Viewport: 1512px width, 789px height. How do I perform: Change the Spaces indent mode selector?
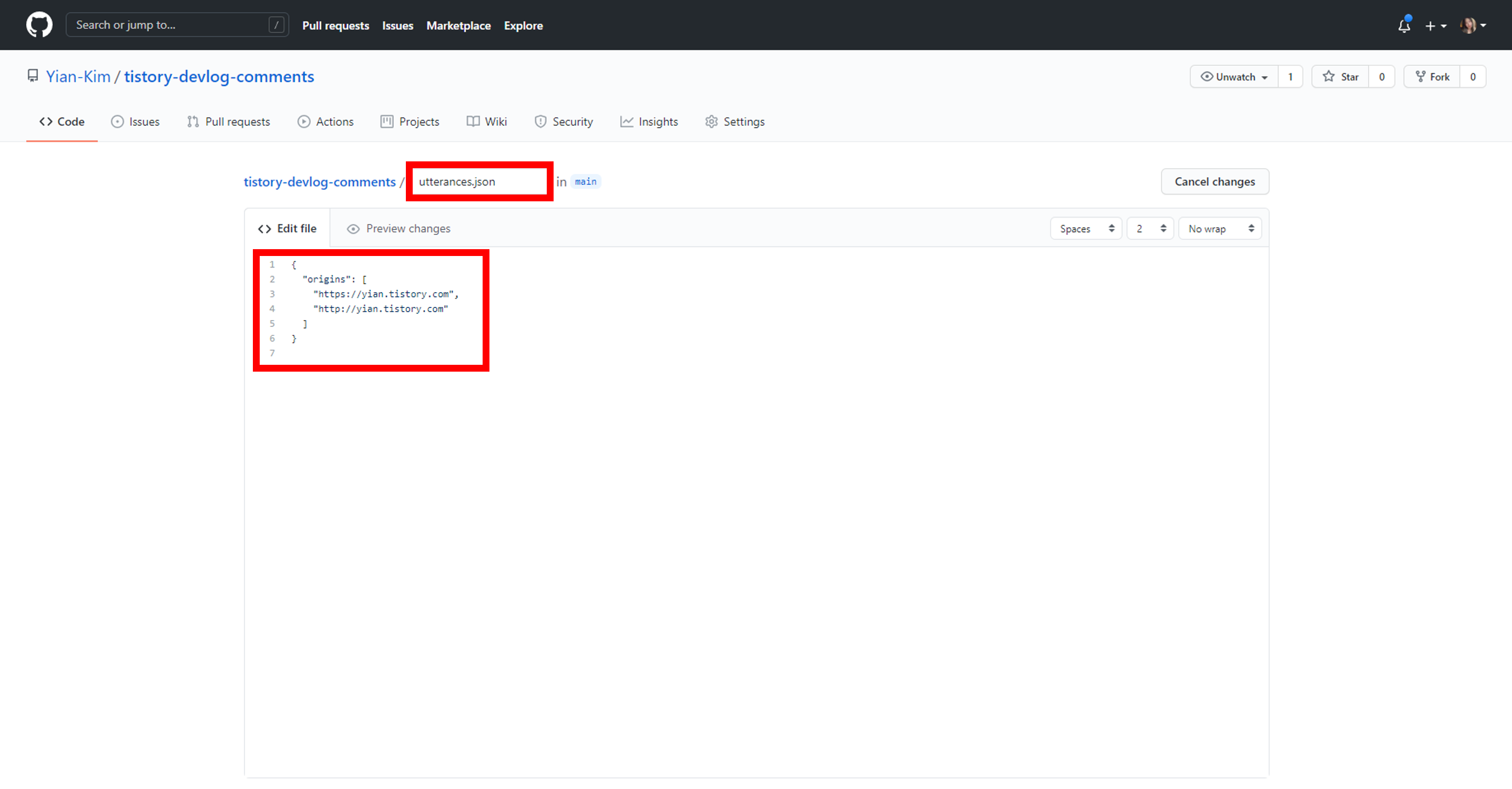point(1086,229)
